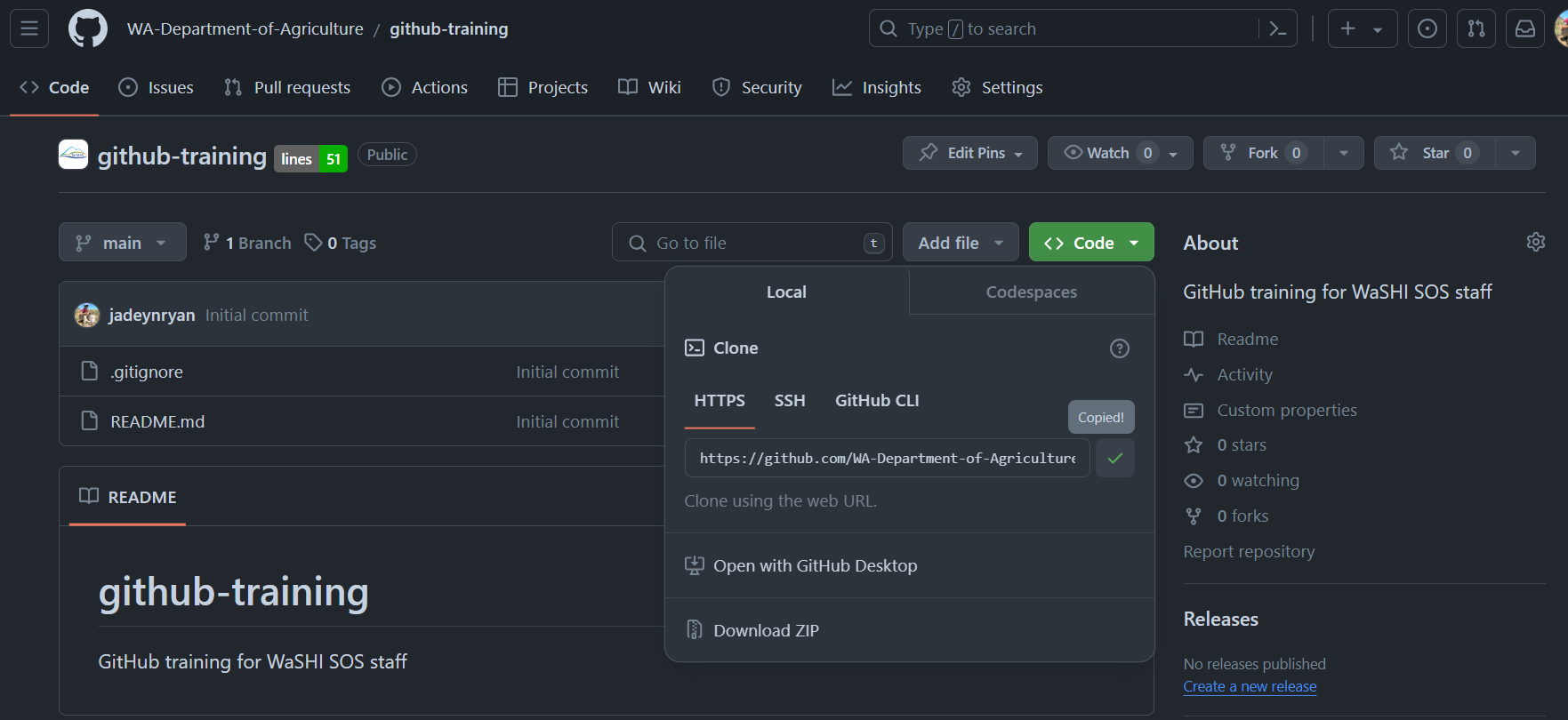The width and height of the screenshot is (1568, 720).
Task: Open the About settings gear icon
Action: (1535, 243)
